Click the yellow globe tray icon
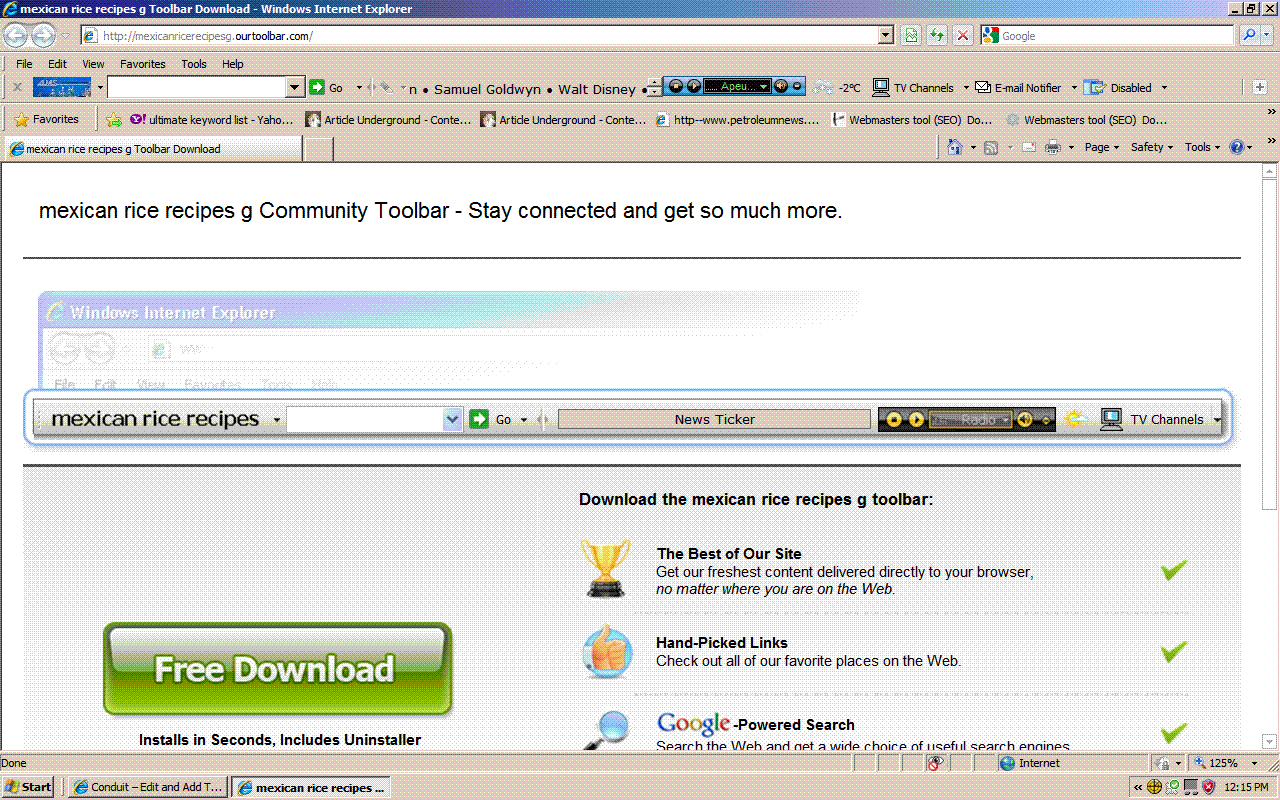 1155,787
